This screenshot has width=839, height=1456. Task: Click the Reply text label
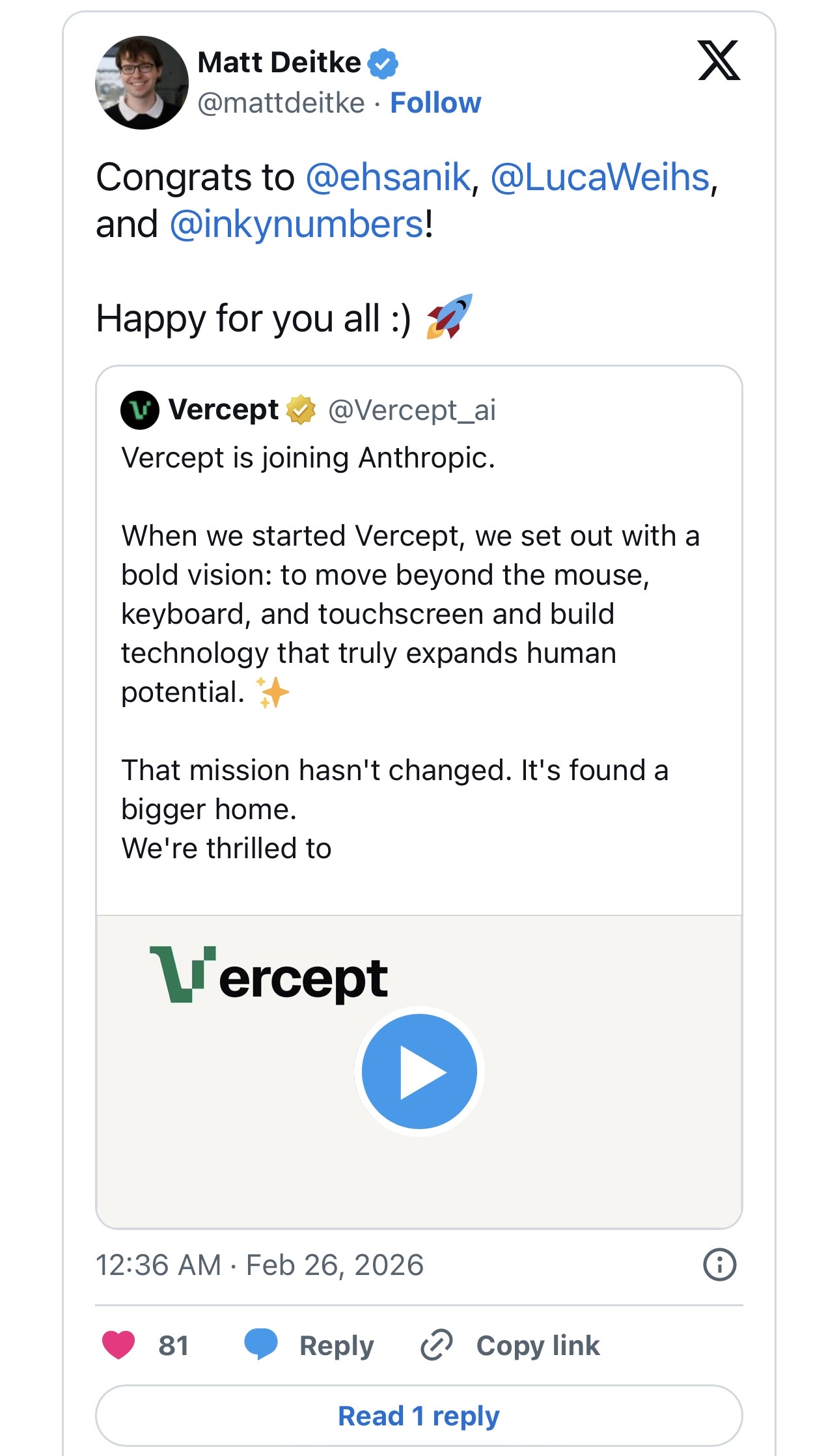click(337, 1346)
